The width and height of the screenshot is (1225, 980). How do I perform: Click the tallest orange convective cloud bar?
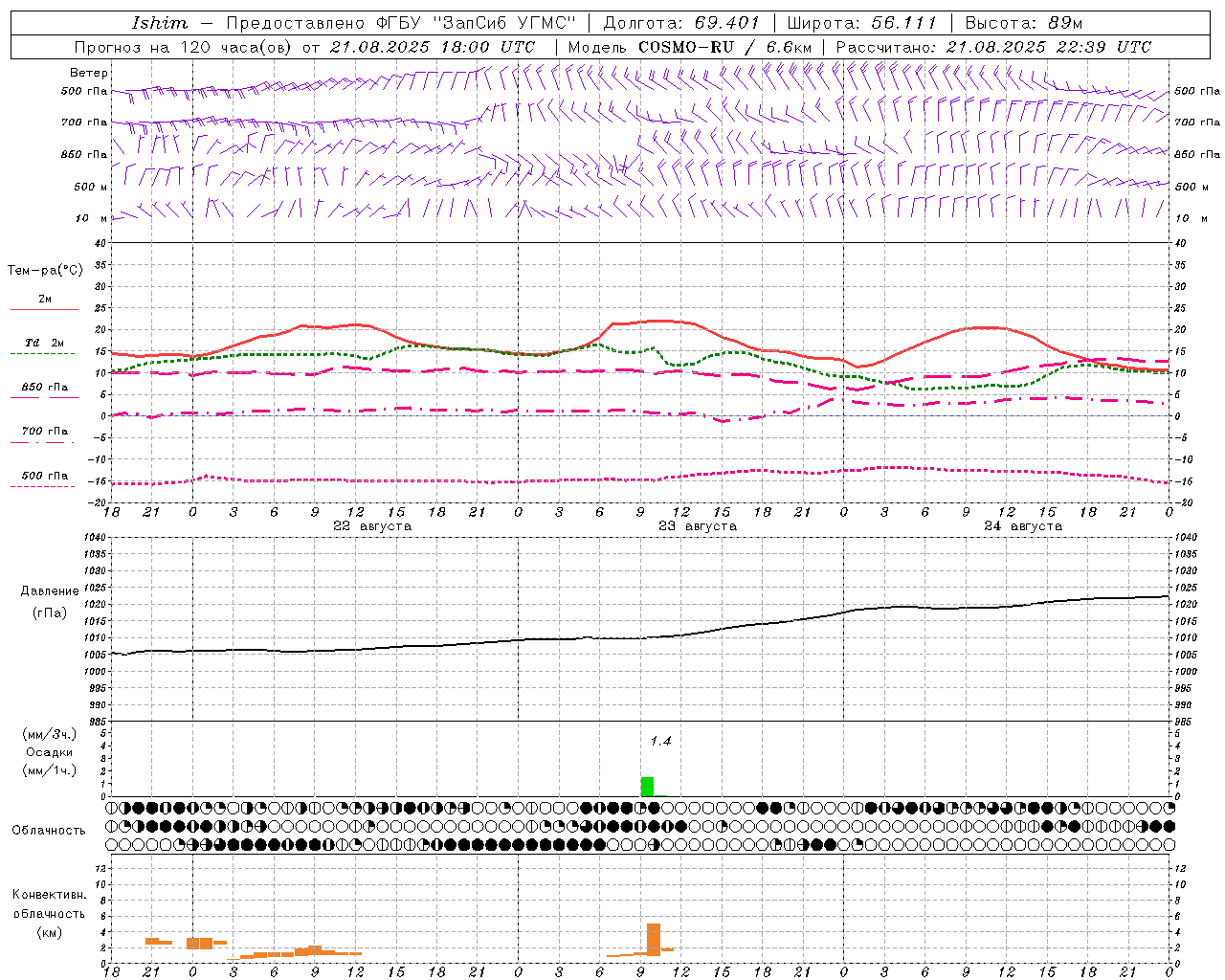[654, 940]
